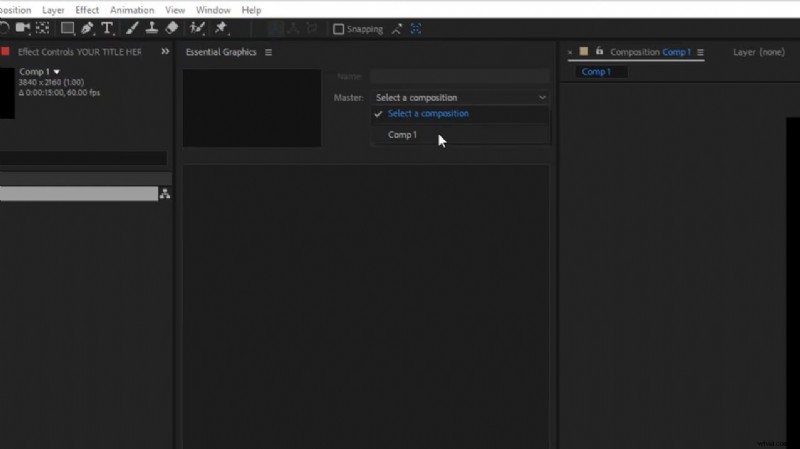The image size is (800, 449).
Task: Open Essential Graphics panel menu
Action: pyautogui.click(x=268, y=52)
